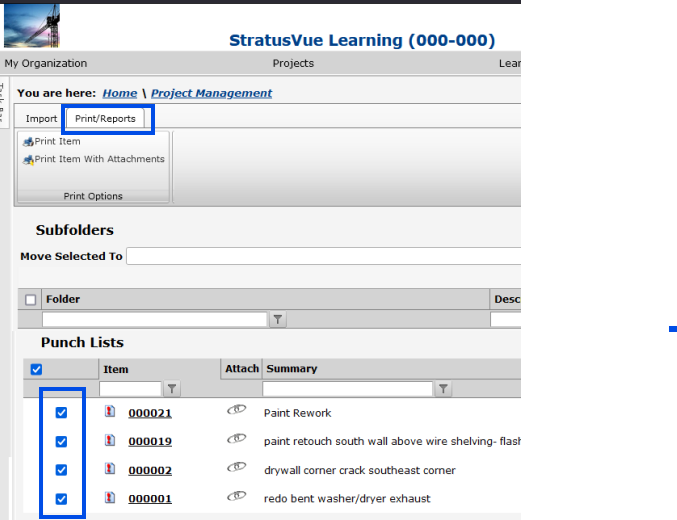The image size is (677, 520).
Task: Open the Move Selected To dropdown field
Action: pyautogui.click(x=323, y=256)
